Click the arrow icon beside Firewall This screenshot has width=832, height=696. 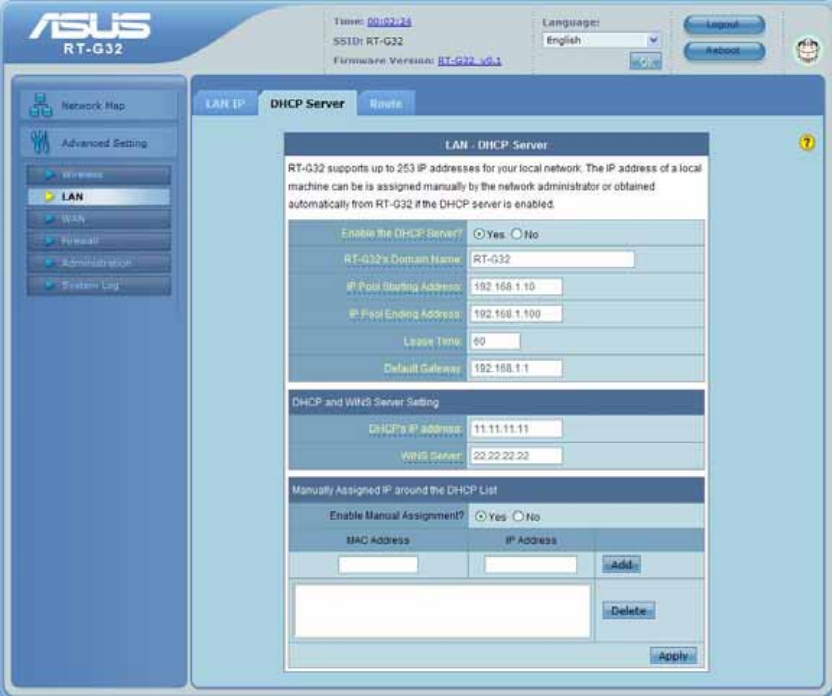tap(50, 241)
